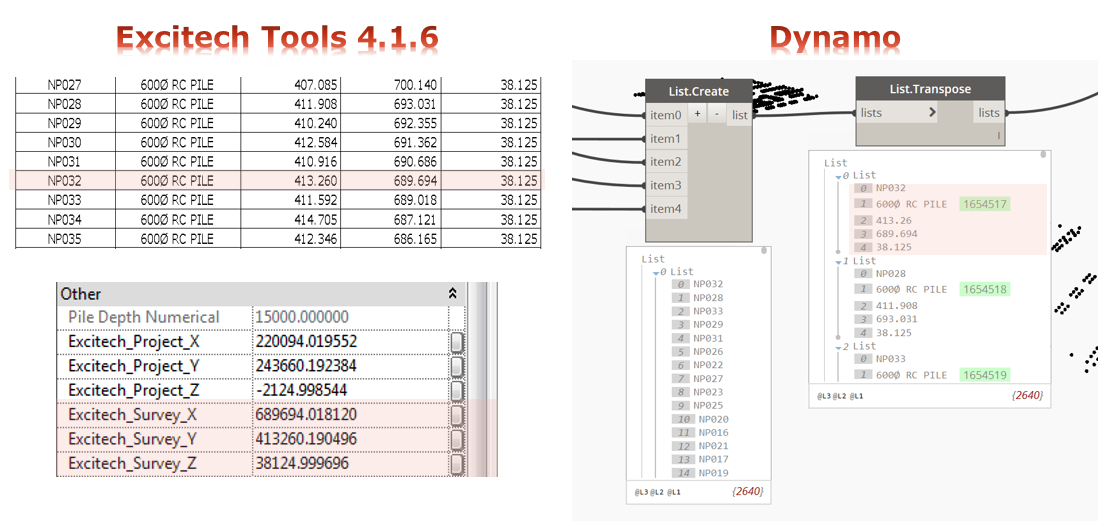Screen dimensions: 1114x529
Task: Select the NP035 cell in the schedule
Action: click(x=65, y=239)
